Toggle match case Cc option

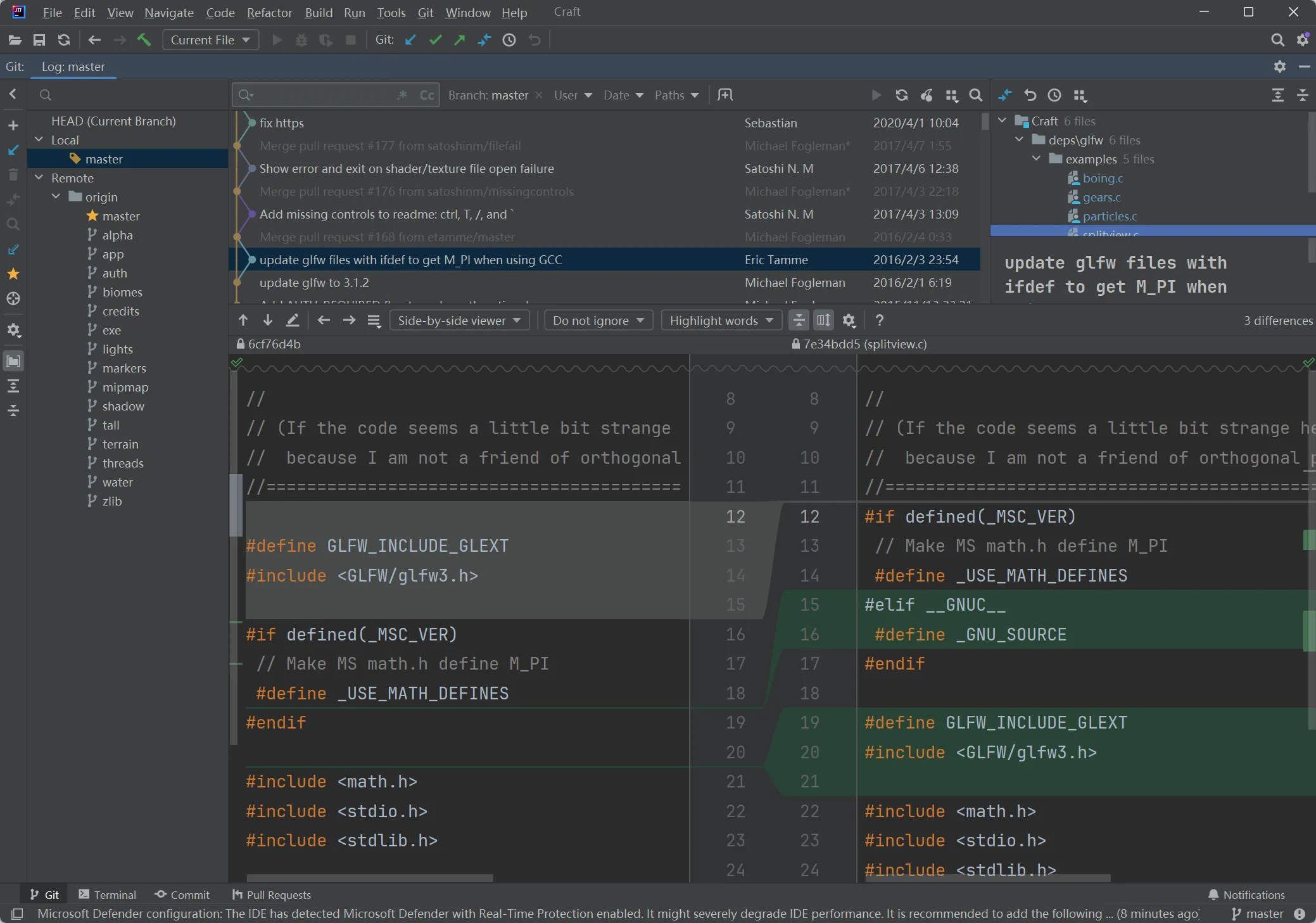point(427,95)
